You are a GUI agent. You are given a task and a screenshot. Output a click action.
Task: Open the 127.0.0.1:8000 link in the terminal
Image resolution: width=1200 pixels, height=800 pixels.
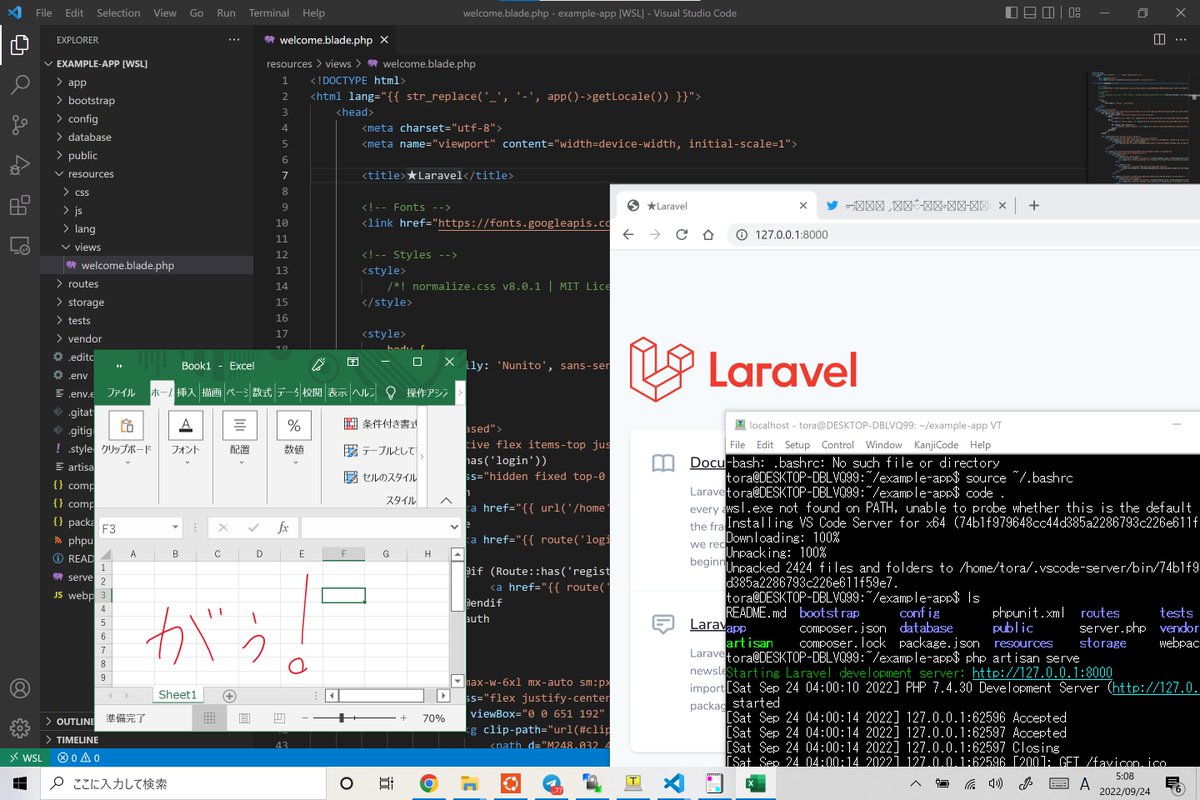tap(1042, 673)
